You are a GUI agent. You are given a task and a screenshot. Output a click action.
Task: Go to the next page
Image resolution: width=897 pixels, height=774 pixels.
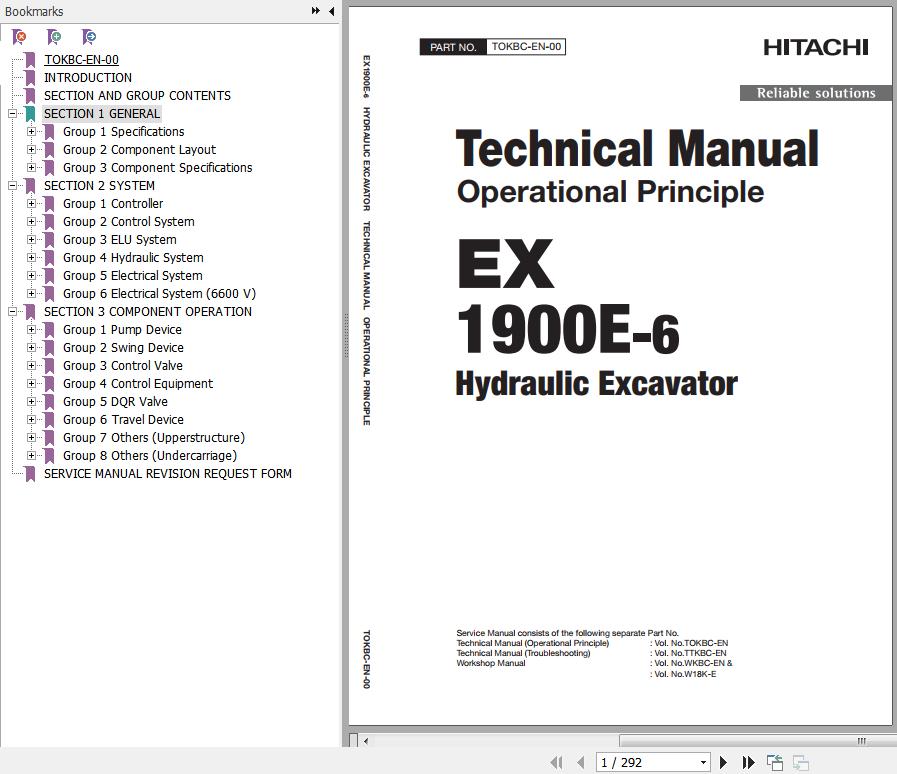pos(723,763)
